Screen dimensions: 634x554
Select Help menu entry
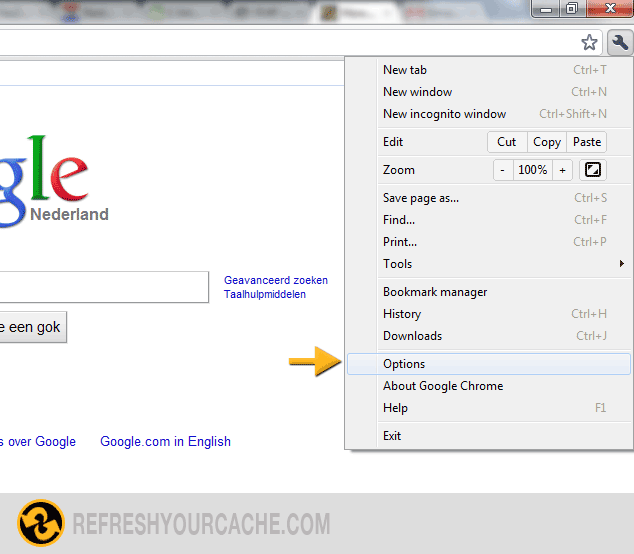(x=488, y=408)
